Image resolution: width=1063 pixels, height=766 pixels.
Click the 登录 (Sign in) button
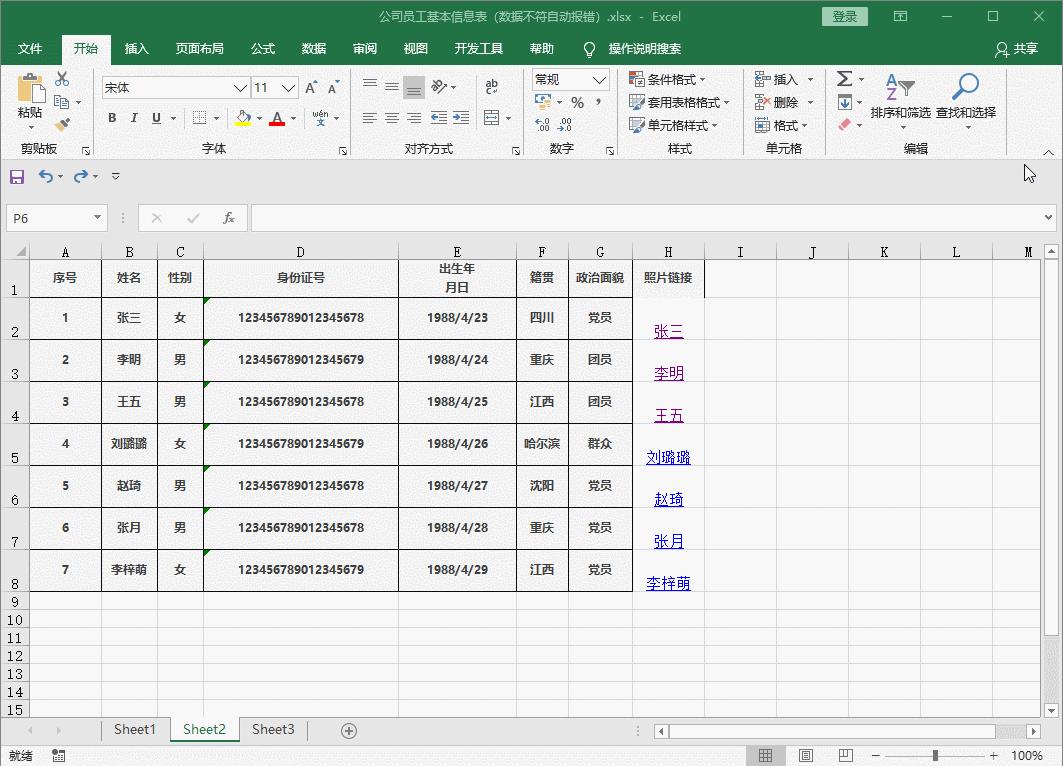pos(843,16)
